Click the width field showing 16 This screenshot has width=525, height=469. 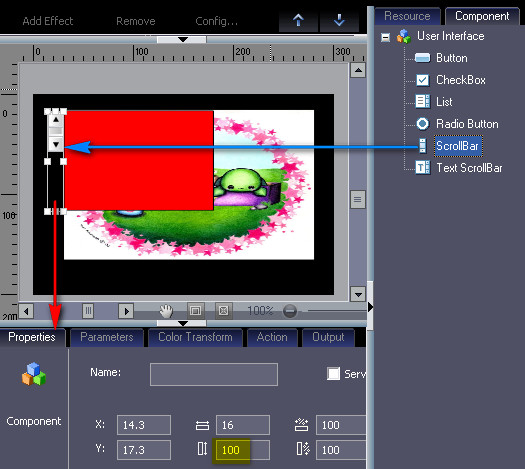(x=243, y=425)
